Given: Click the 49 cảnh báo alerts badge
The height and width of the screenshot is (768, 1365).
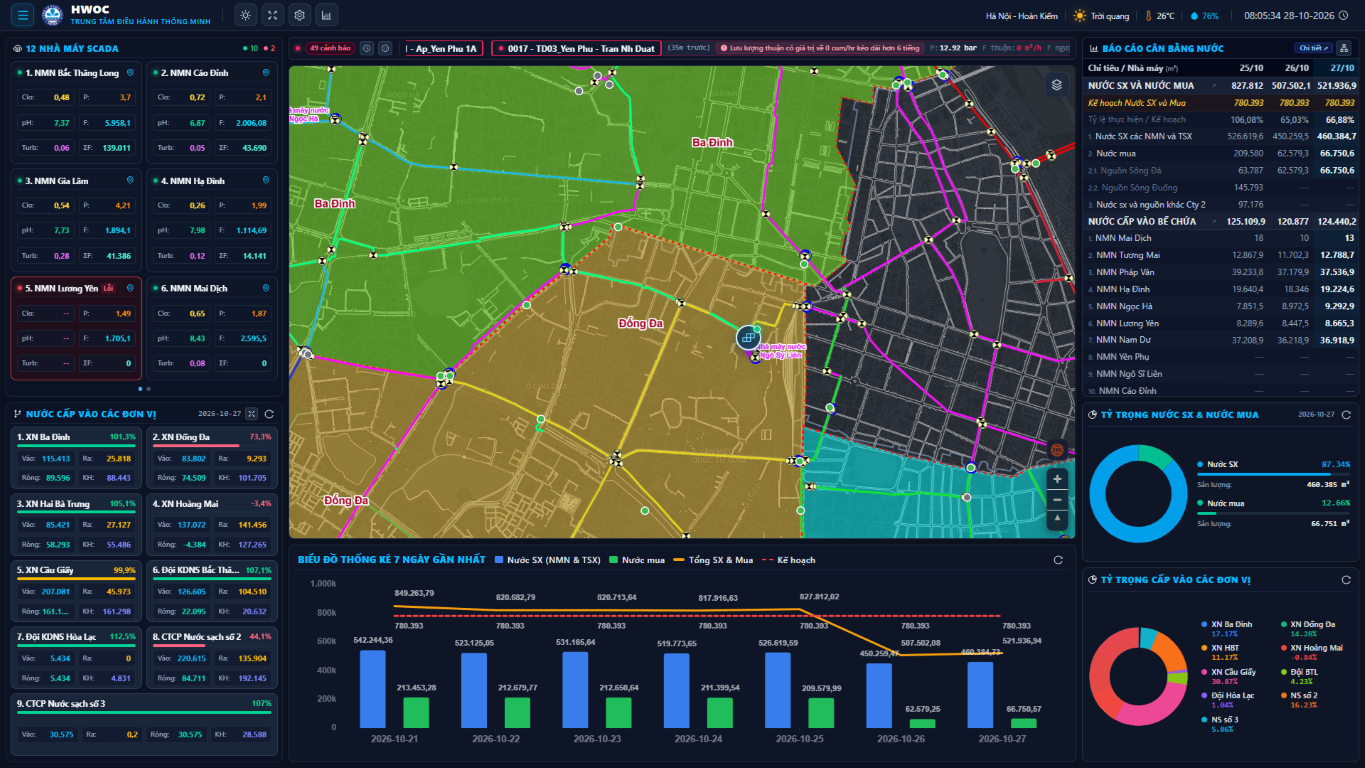Looking at the screenshot, I should [330, 48].
